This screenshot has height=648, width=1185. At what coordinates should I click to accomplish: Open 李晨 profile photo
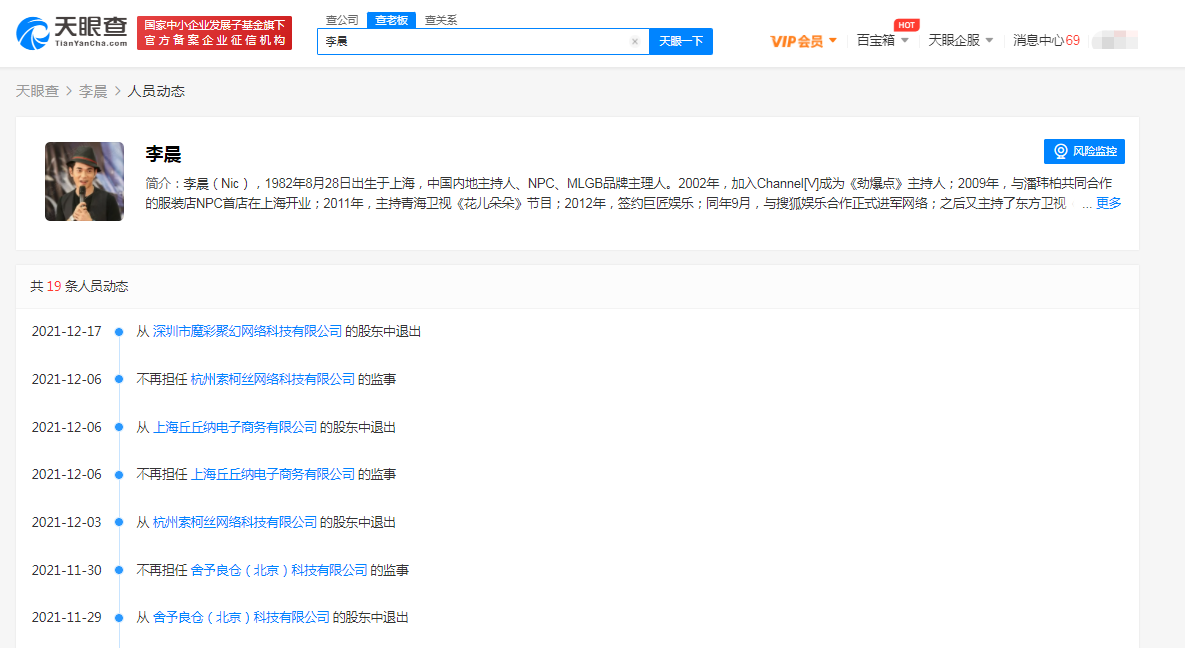tap(84, 181)
